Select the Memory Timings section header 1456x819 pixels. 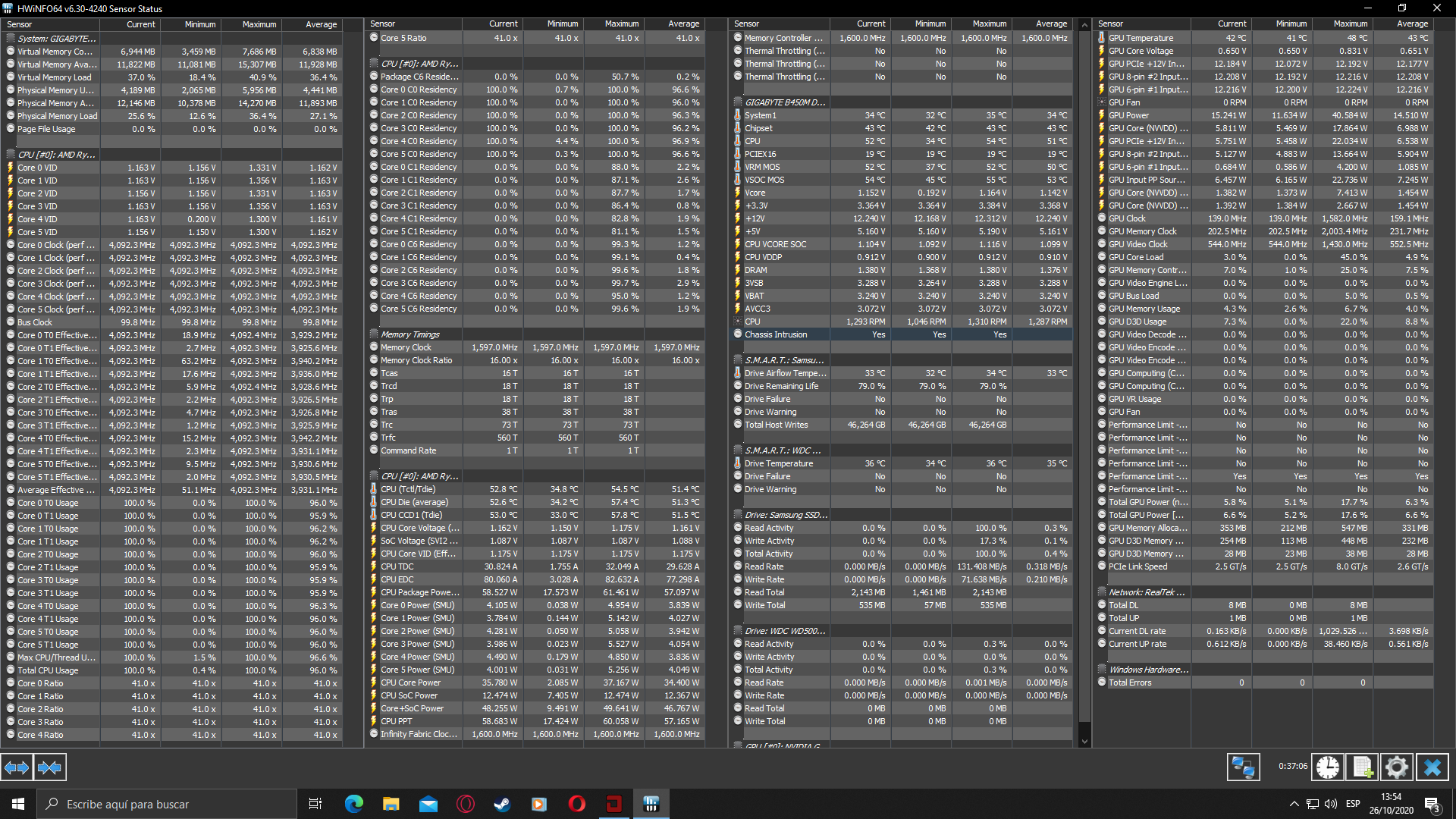pos(409,334)
